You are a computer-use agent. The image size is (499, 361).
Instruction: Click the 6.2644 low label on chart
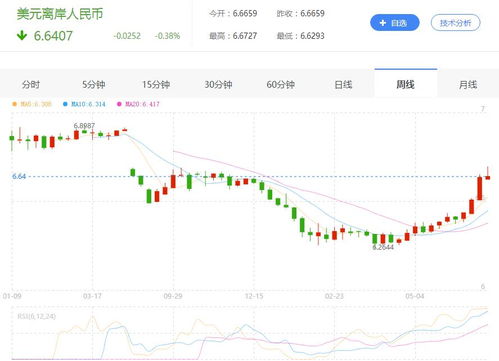pos(383,247)
